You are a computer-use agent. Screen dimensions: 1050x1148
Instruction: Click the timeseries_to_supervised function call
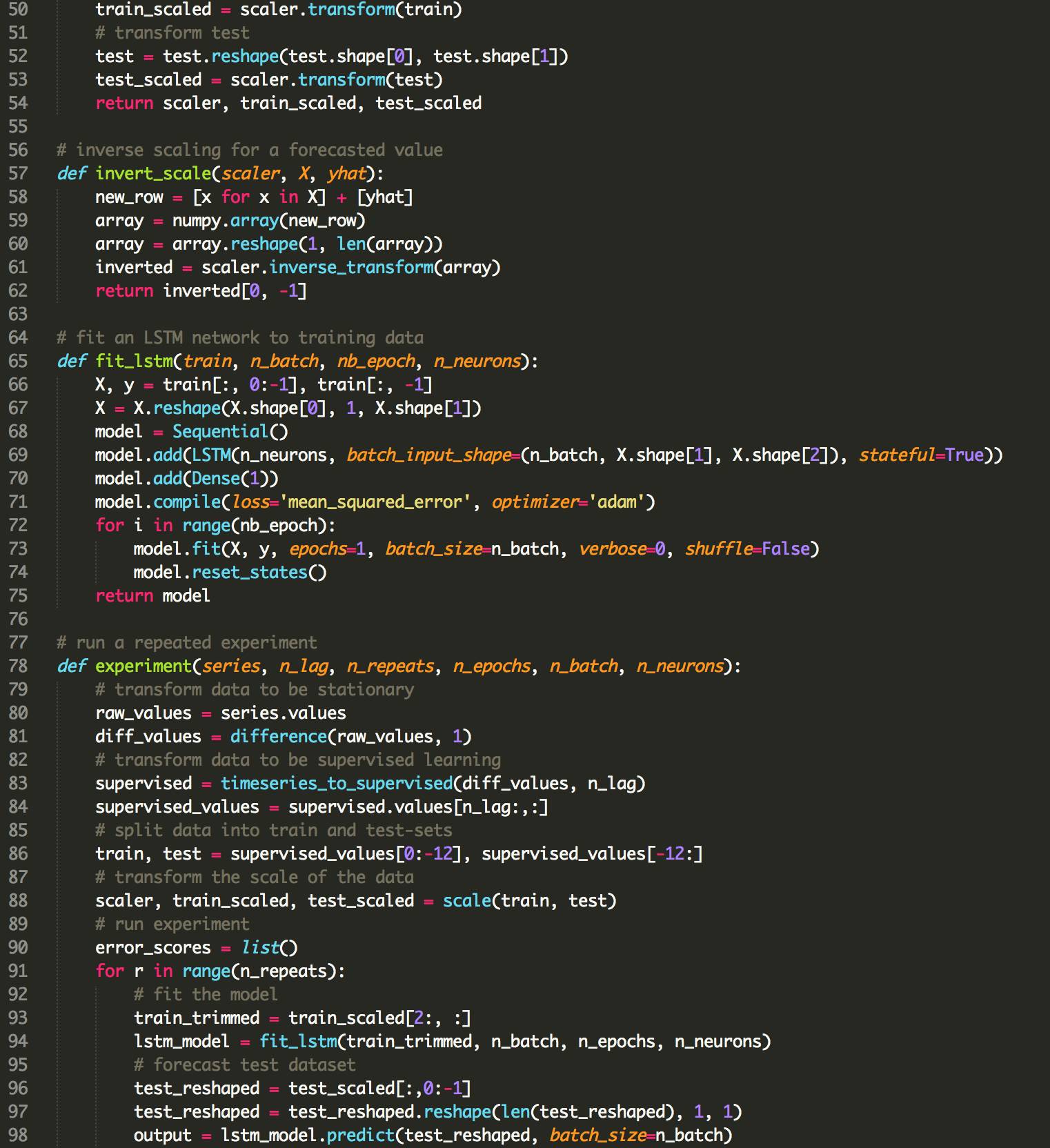point(336,783)
